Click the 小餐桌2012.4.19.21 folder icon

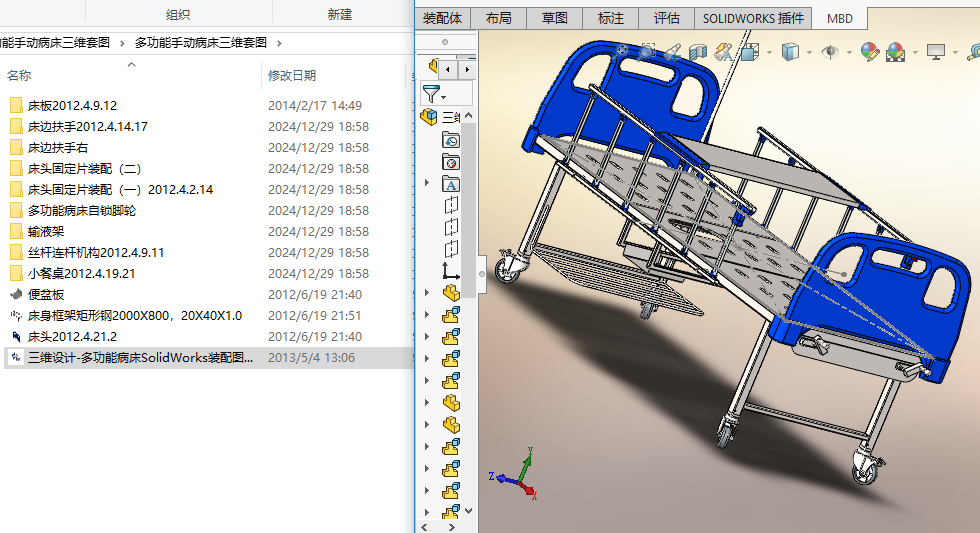click(16, 273)
